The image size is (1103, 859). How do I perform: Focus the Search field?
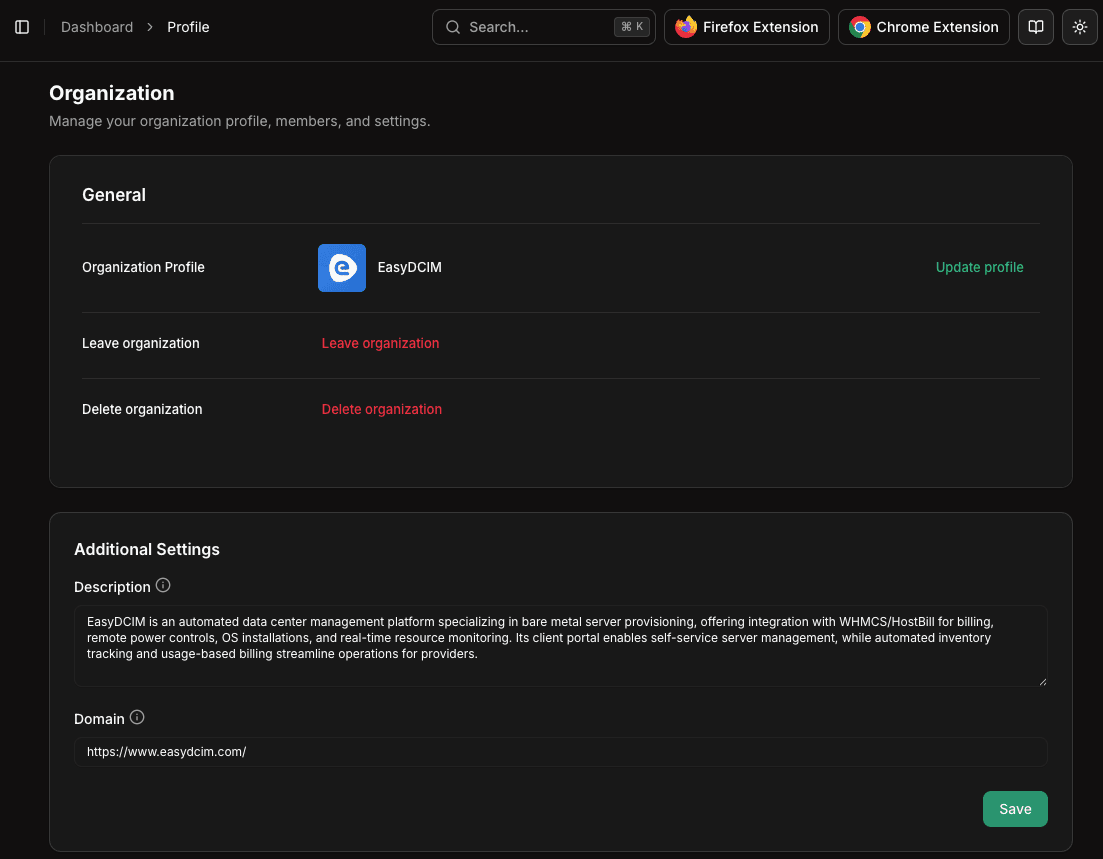(x=544, y=27)
